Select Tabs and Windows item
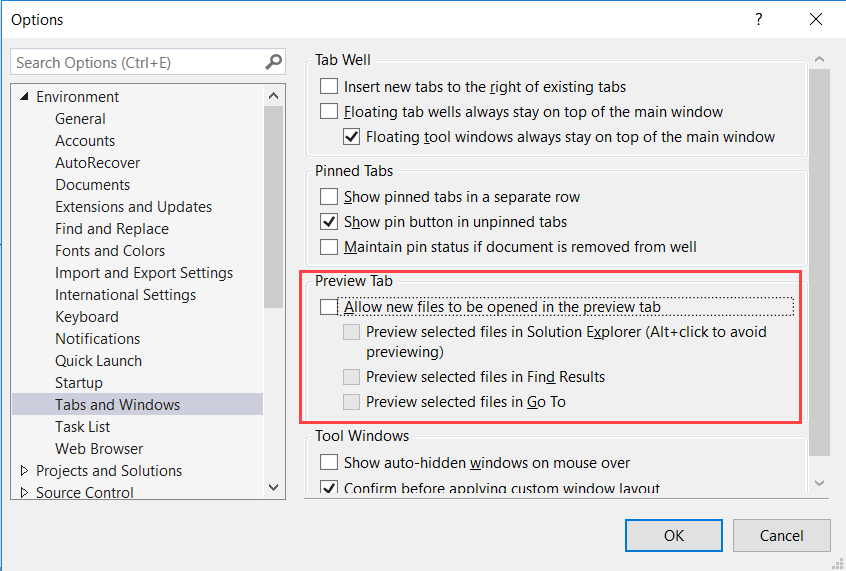846x571 pixels. (118, 405)
